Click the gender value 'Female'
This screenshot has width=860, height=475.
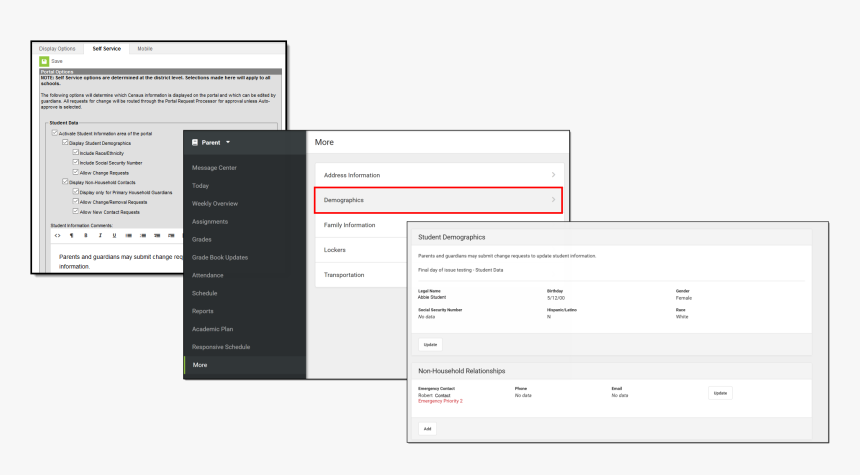point(683,298)
